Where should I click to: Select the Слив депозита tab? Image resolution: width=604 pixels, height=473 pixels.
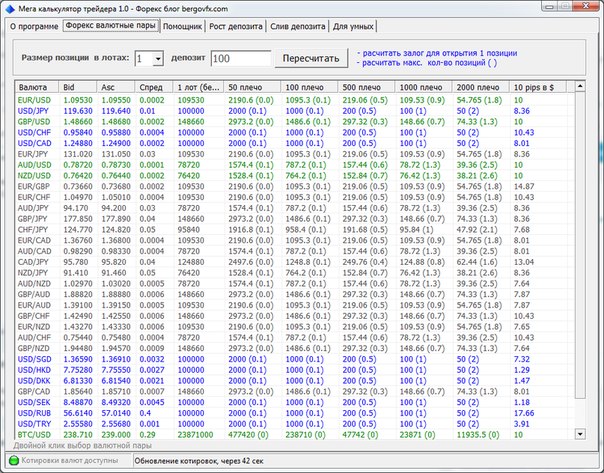click(x=298, y=27)
